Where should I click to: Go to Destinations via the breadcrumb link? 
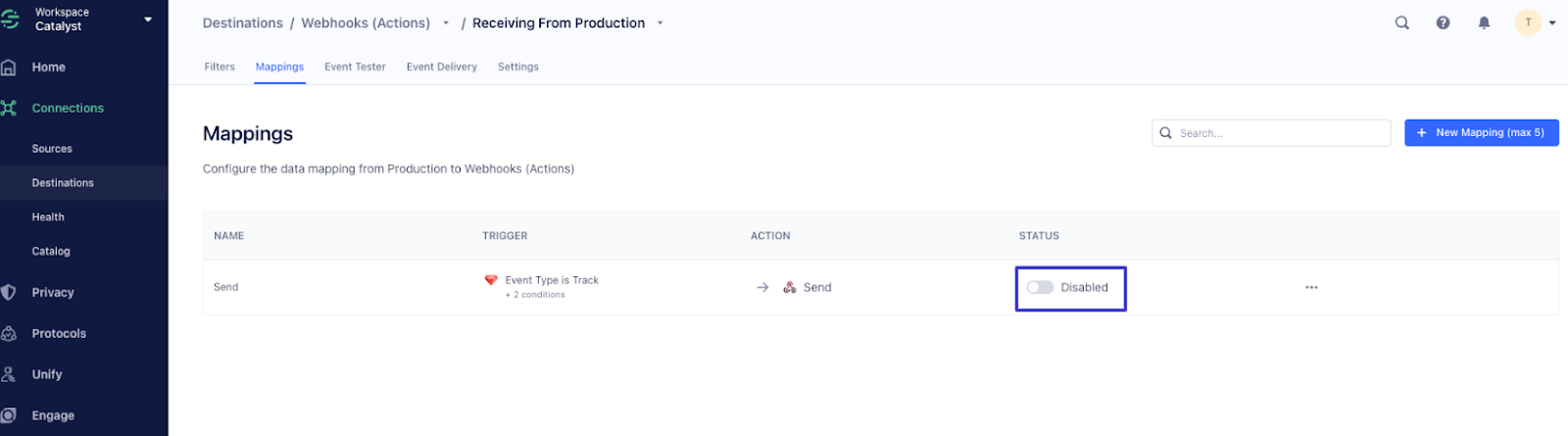pos(242,23)
